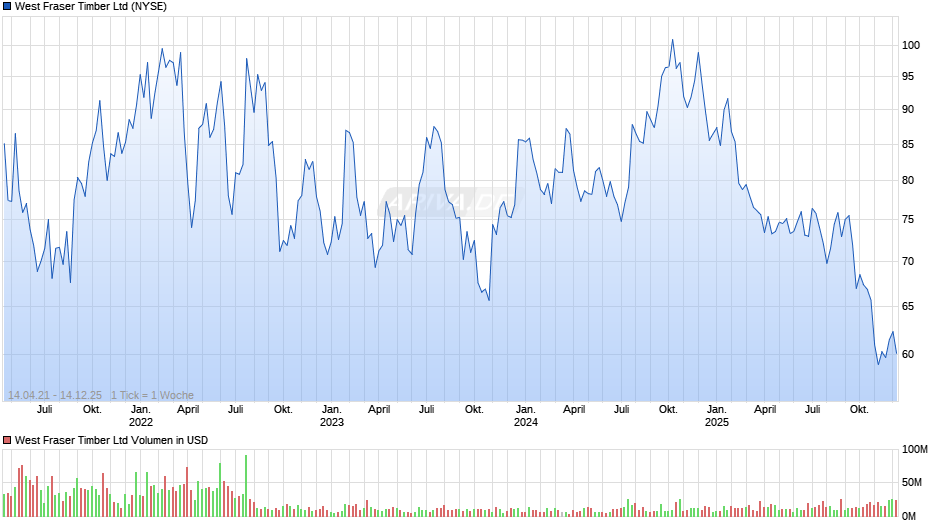Click the price axis value 95

(908, 77)
